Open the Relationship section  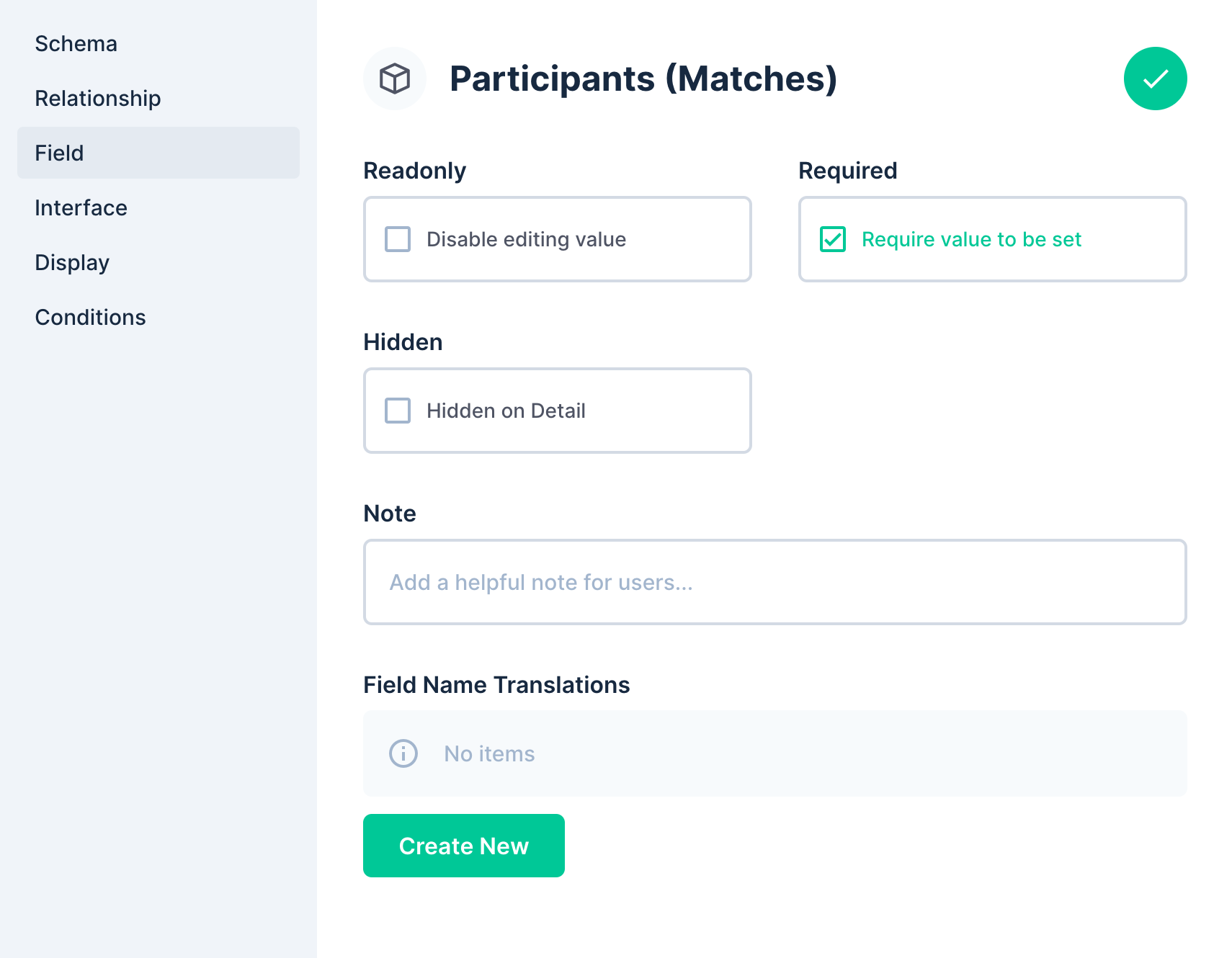pos(97,98)
